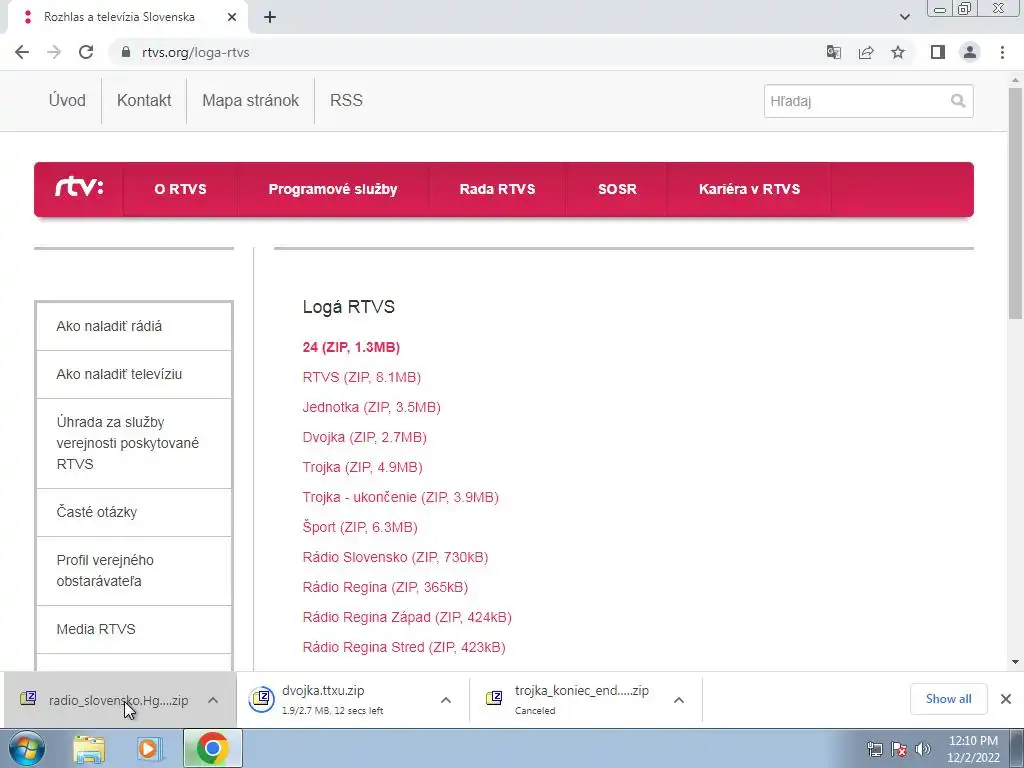Download Trojka - ukončenie ZIP
Viewport: 1024px width, 768px height.
coord(400,498)
